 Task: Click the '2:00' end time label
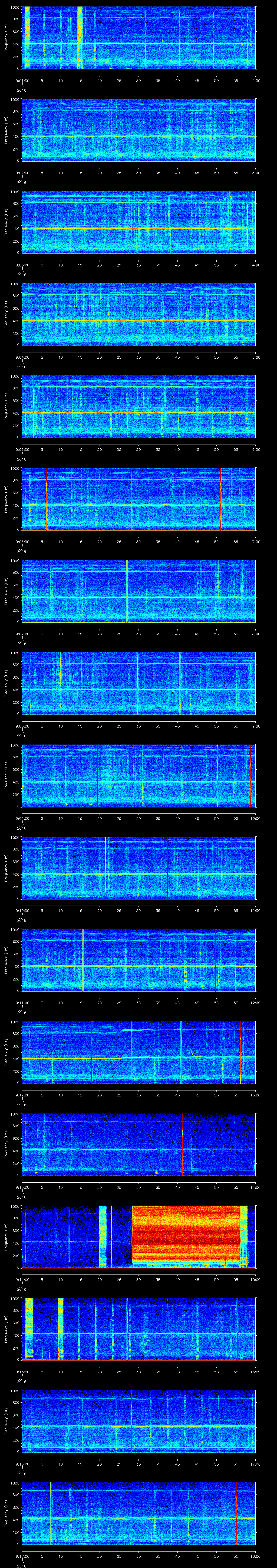pyautogui.click(x=256, y=80)
